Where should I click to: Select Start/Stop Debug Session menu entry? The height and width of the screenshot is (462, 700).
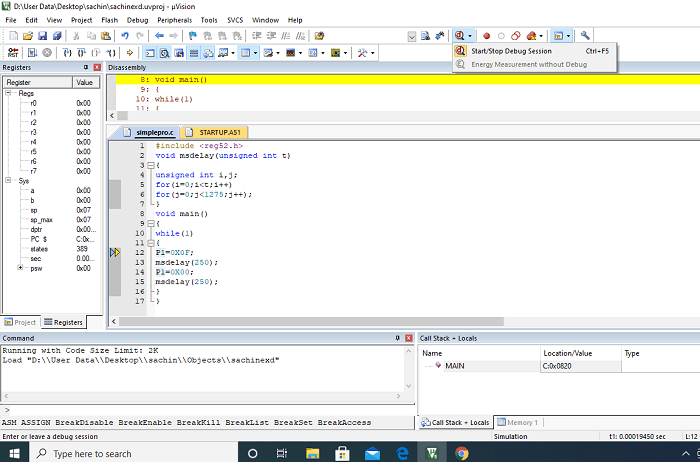(534, 51)
